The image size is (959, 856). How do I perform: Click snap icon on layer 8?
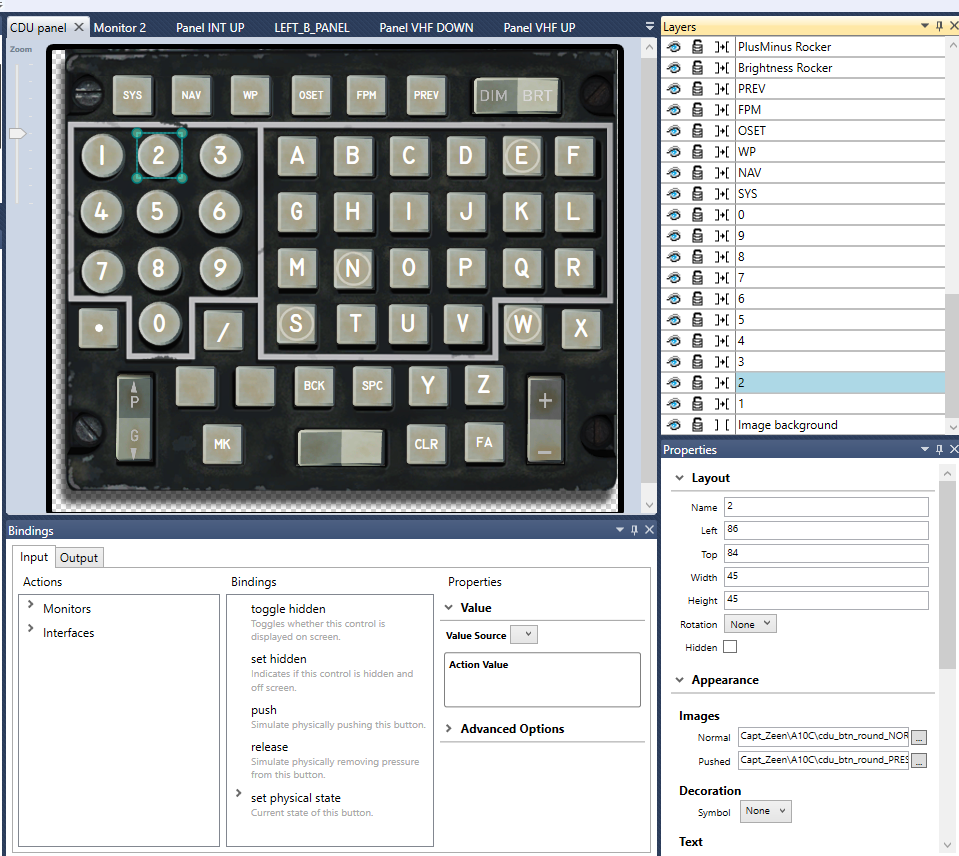pos(722,257)
